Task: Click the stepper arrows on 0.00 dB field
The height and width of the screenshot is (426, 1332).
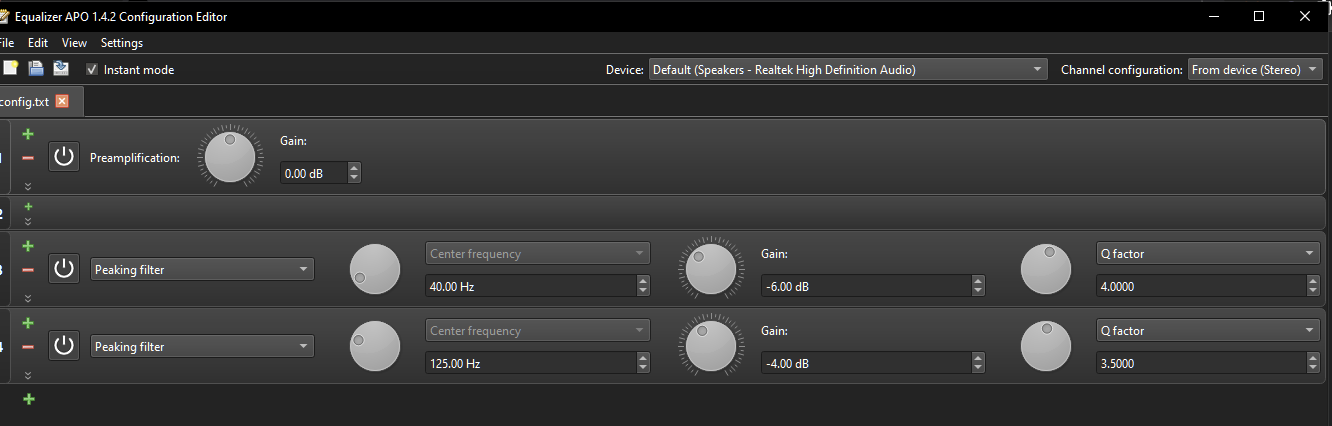Action: pyautogui.click(x=353, y=173)
